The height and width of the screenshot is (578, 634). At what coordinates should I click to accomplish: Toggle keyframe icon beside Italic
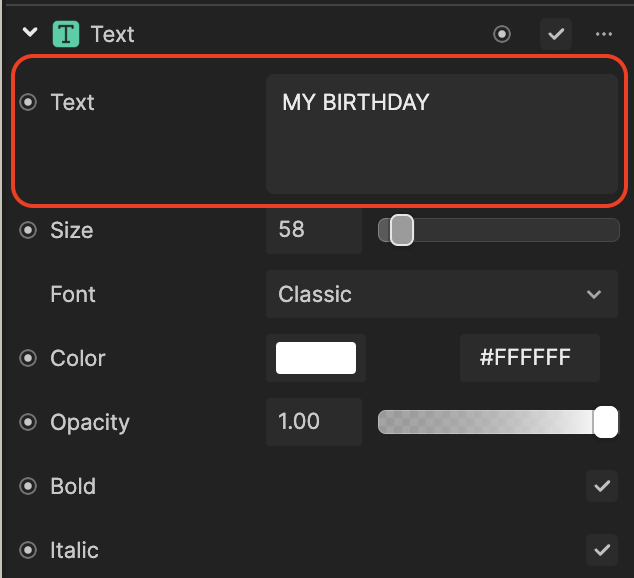28,550
